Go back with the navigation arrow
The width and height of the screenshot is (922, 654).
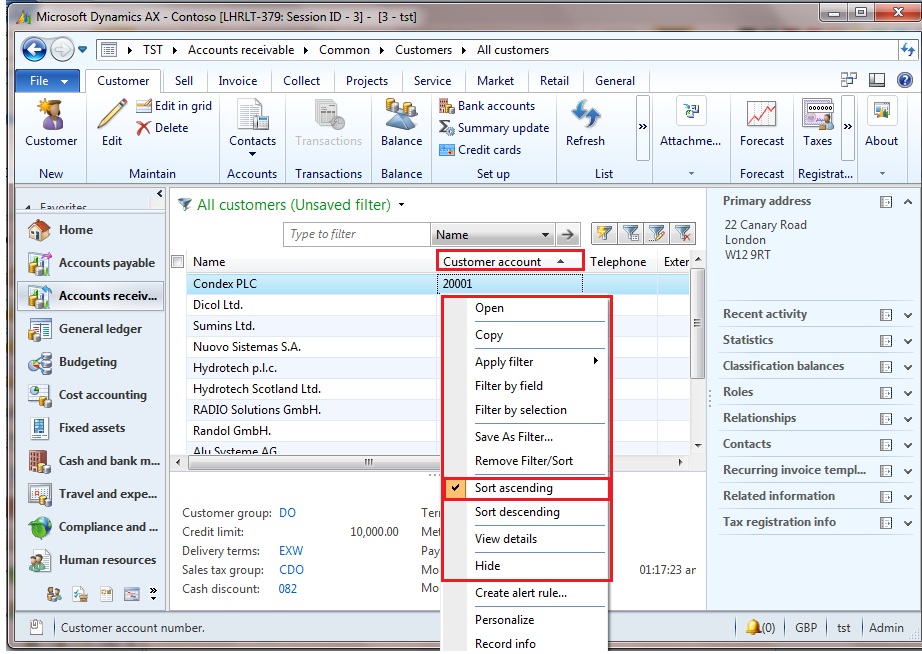pos(34,50)
